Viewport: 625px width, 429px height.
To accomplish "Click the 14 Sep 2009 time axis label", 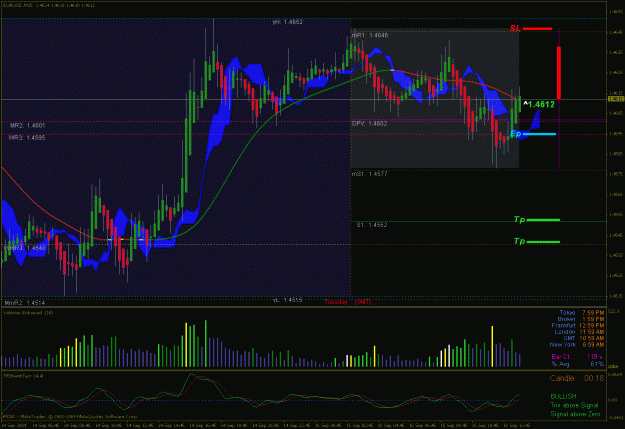I will (12, 425).
